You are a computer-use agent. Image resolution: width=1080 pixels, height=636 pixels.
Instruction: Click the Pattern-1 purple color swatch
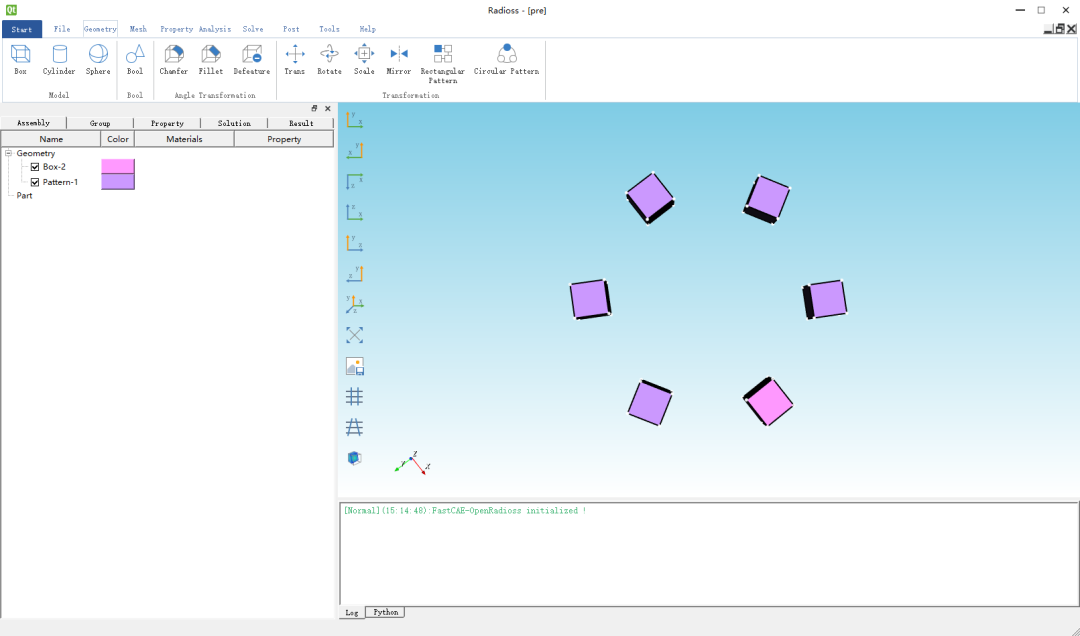[118, 181]
